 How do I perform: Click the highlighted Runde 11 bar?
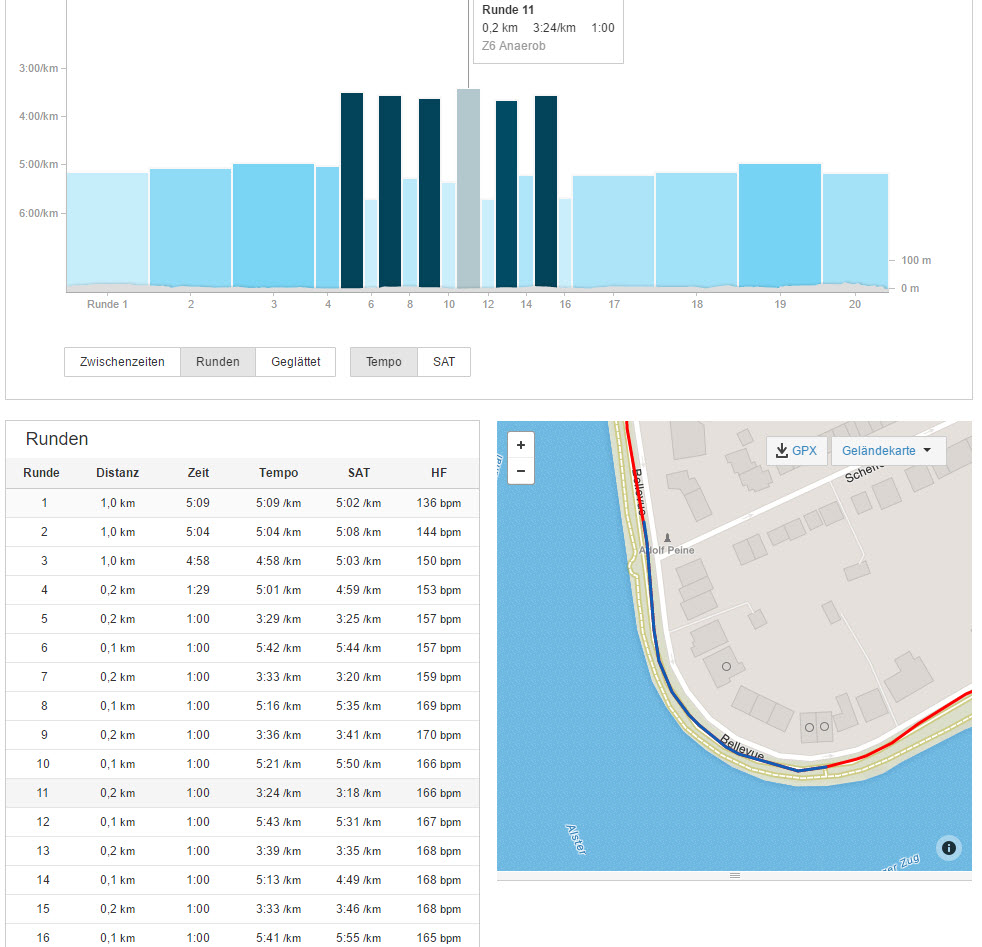tap(468, 190)
